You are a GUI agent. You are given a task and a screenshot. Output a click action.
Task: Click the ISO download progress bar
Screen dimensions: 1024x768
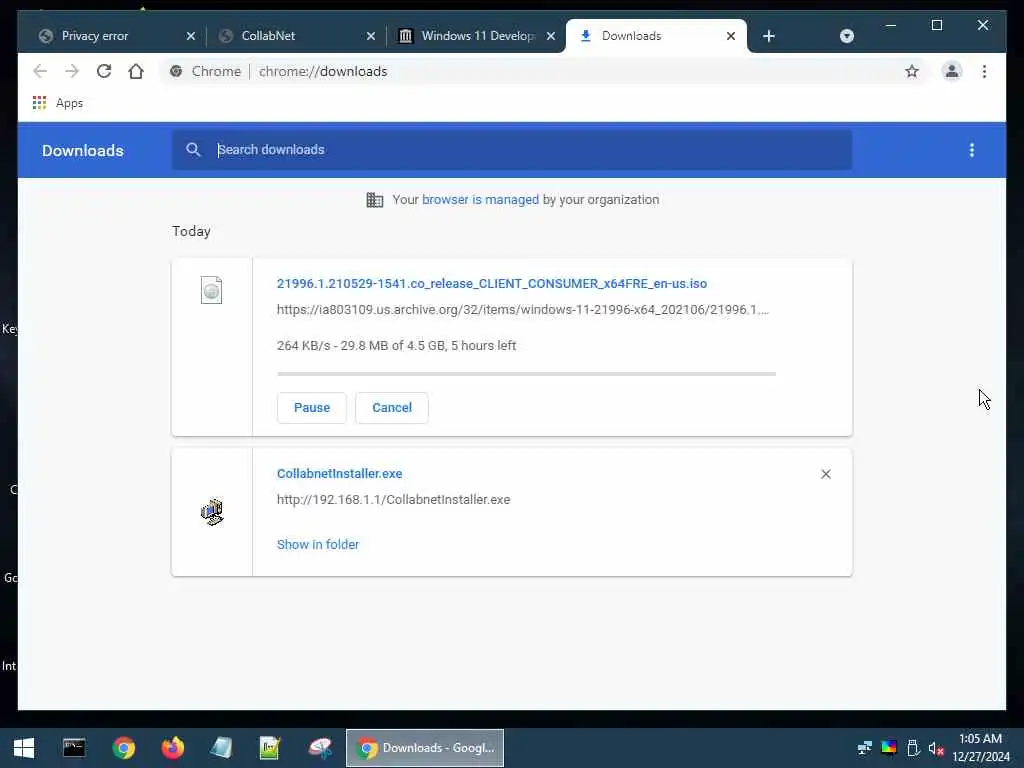[526, 374]
